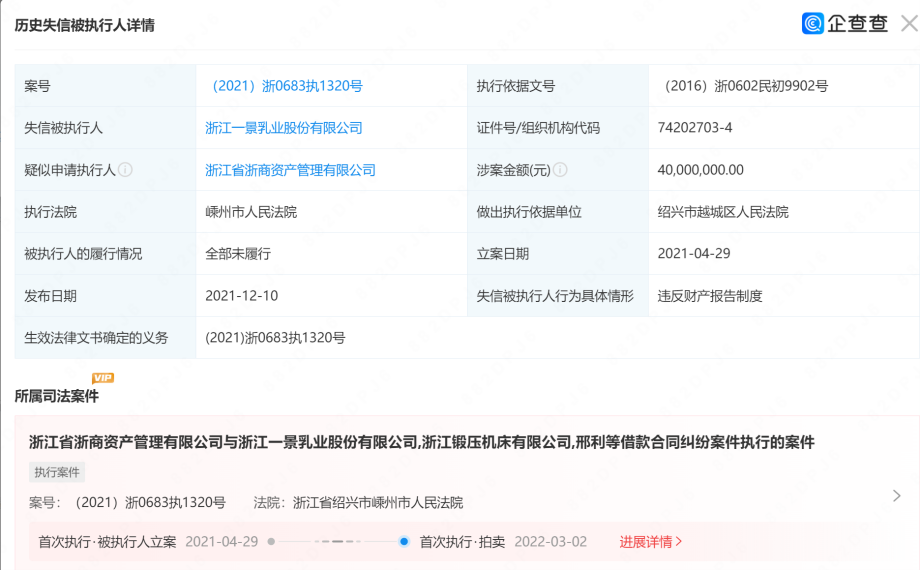Select obligation text (2021)浙0683执1320号 in last row
Screen dimensions: 920x570
click(x=275, y=338)
